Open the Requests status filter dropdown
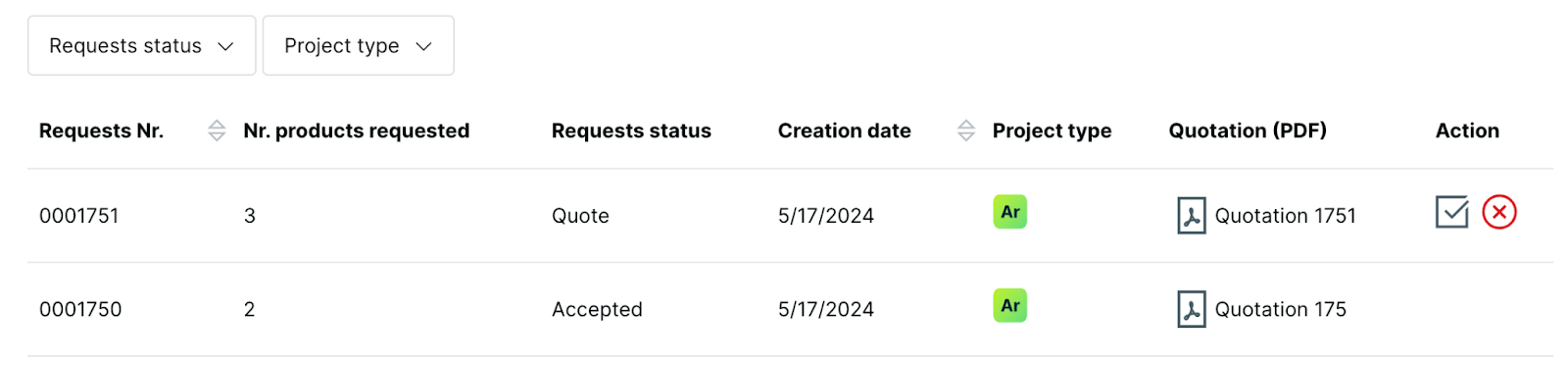Screen dimensions: 1568x366 (x=142, y=45)
